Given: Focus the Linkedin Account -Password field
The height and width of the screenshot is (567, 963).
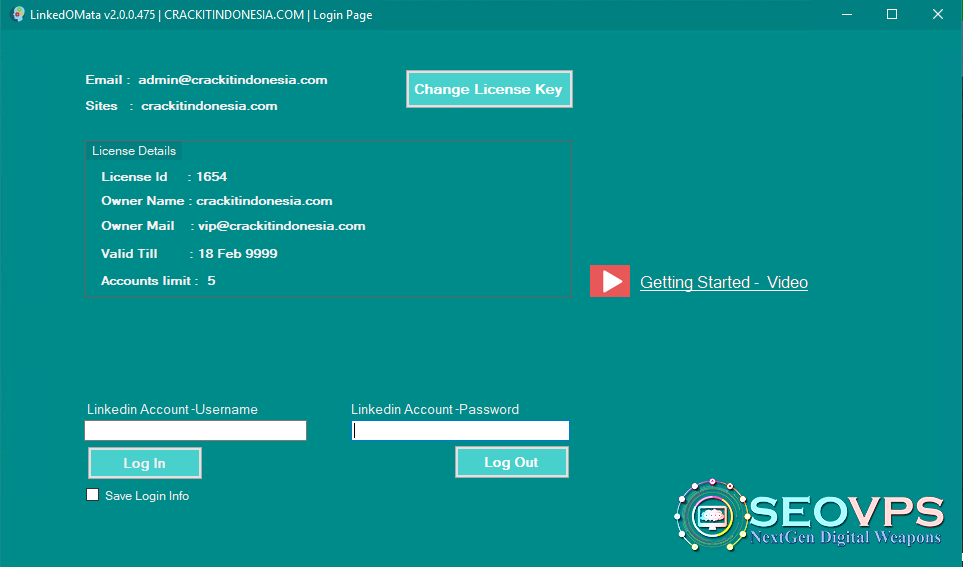Looking at the screenshot, I should click(x=460, y=431).
